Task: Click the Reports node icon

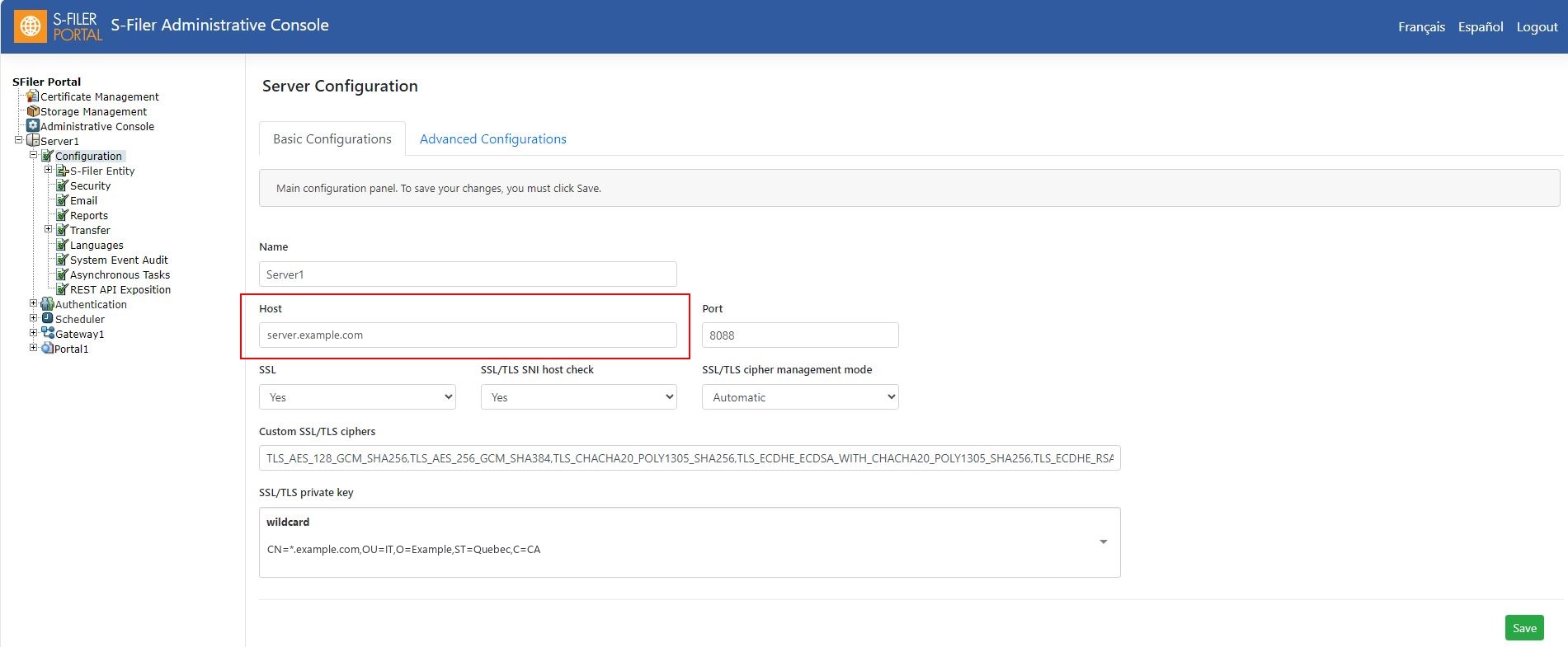Action: click(63, 215)
